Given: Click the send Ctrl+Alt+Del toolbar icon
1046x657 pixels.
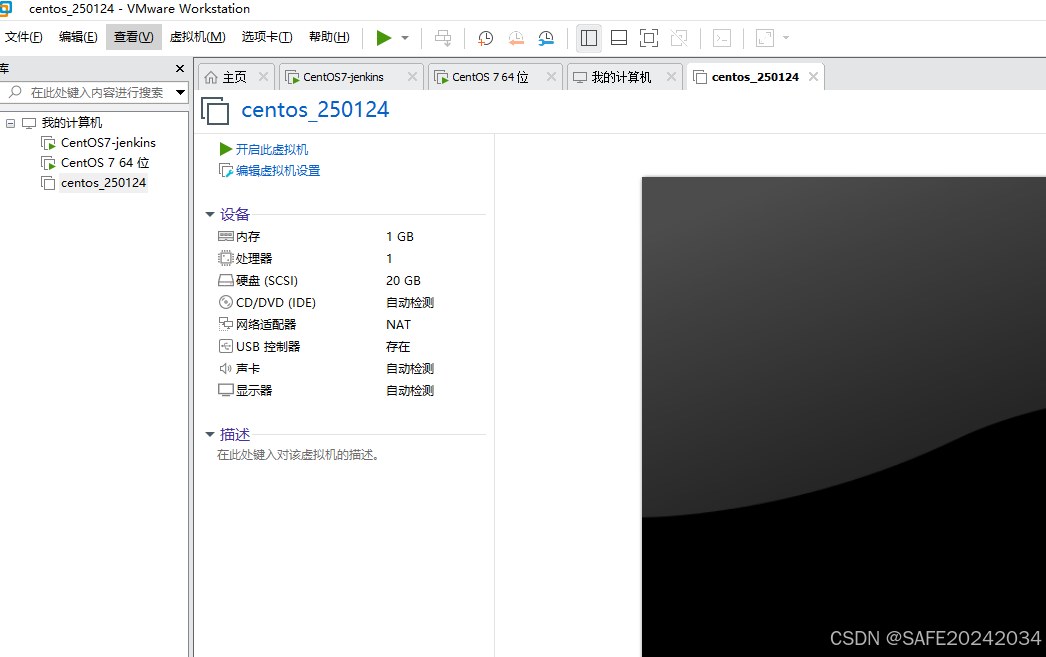Looking at the screenshot, I should [443, 38].
